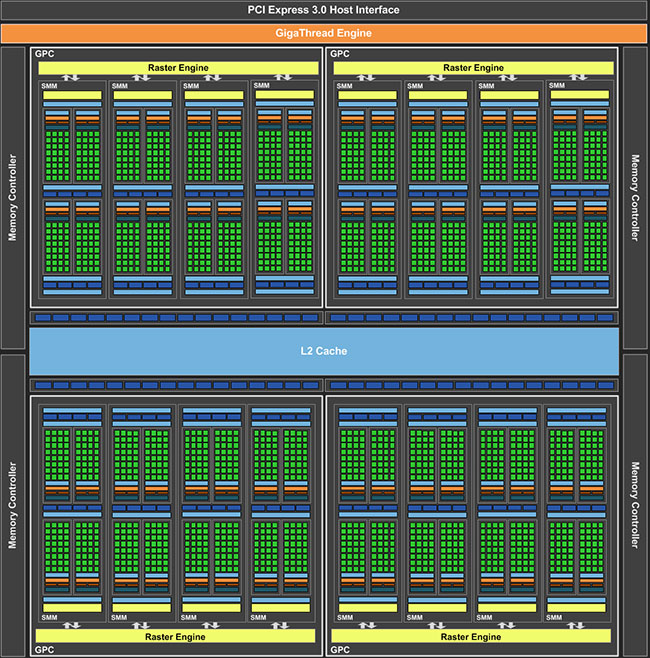Viewport: 650px width, 658px height.
Task: Click the lower-right Memory Controller block
Action: [635, 506]
